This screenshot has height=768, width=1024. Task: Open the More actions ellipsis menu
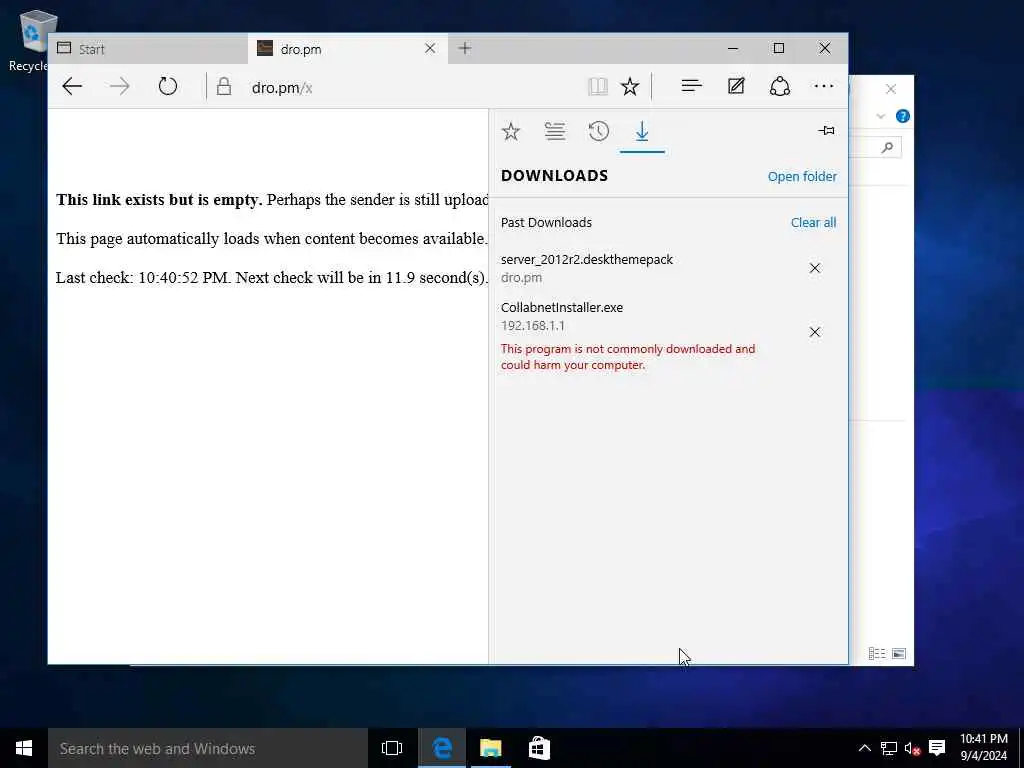[x=824, y=86]
